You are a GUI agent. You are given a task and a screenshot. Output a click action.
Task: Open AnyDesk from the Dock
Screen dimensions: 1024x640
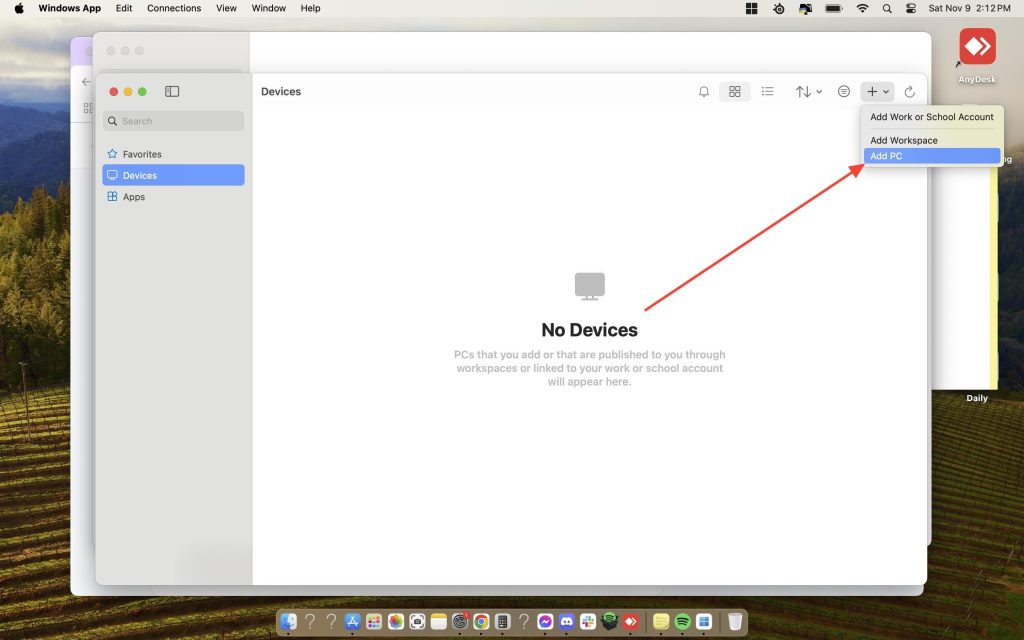point(630,621)
